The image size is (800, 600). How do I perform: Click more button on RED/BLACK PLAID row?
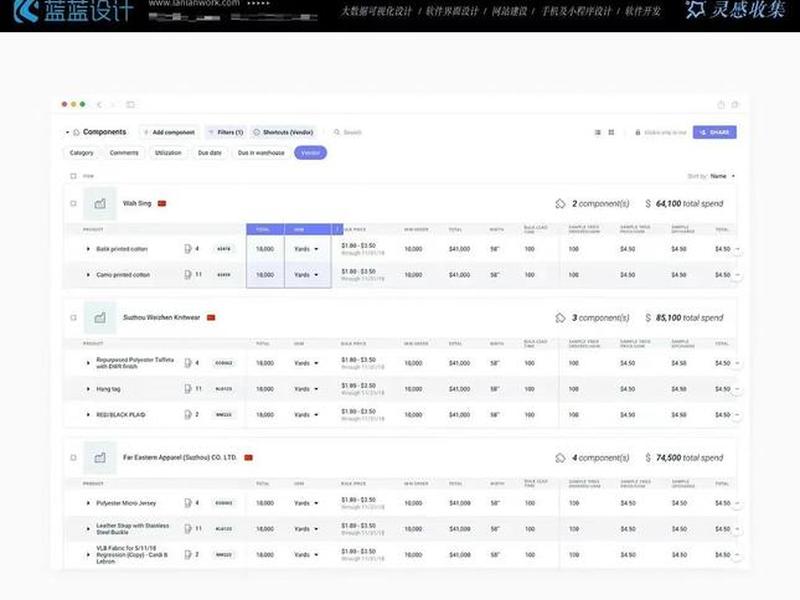(737, 415)
